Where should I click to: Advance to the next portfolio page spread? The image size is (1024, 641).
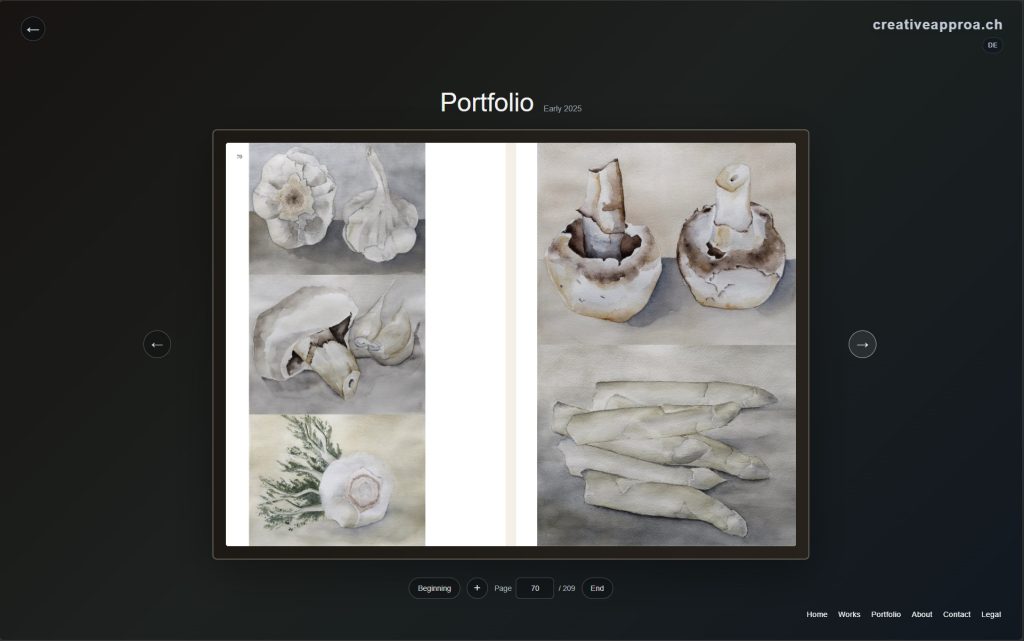tap(862, 345)
